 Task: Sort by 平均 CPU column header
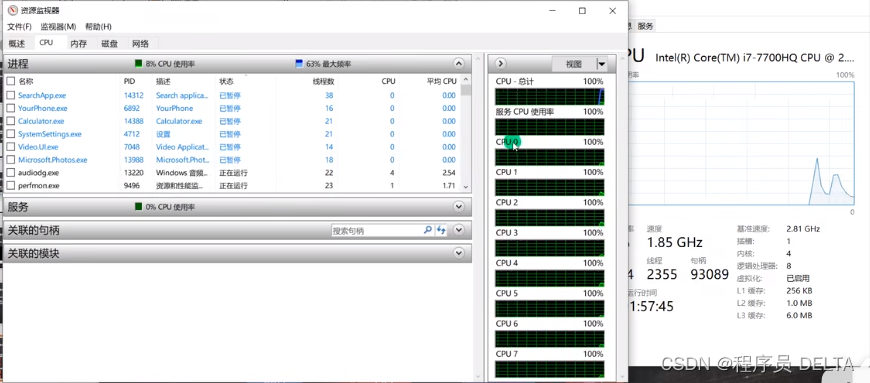point(442,81)
